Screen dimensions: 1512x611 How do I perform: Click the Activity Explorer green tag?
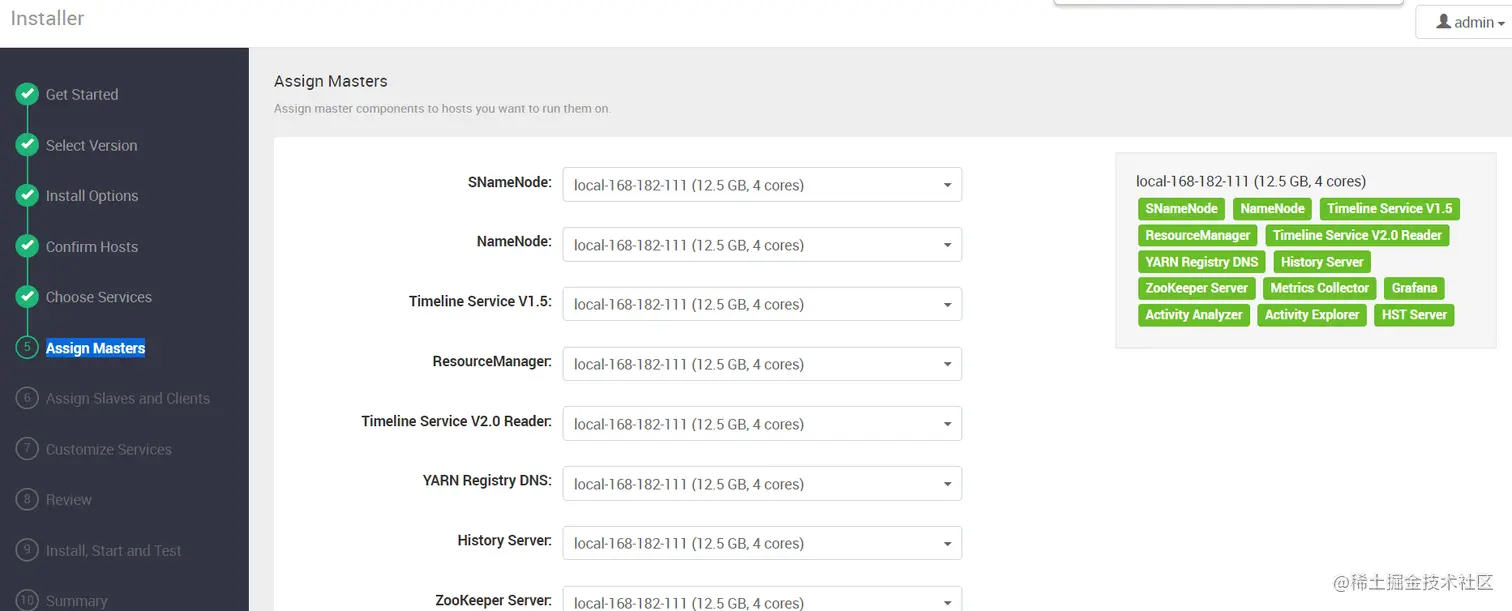pos(1311,315)
